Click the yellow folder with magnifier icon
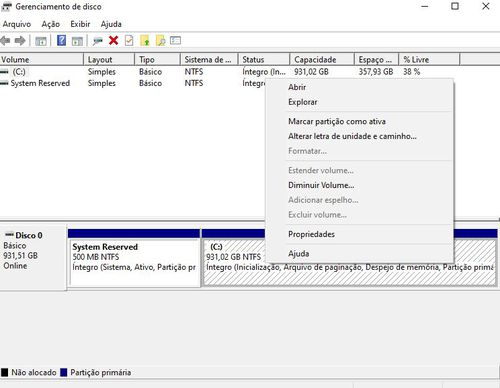The height and width of the screenshot is (388, 500). (160, 41)
